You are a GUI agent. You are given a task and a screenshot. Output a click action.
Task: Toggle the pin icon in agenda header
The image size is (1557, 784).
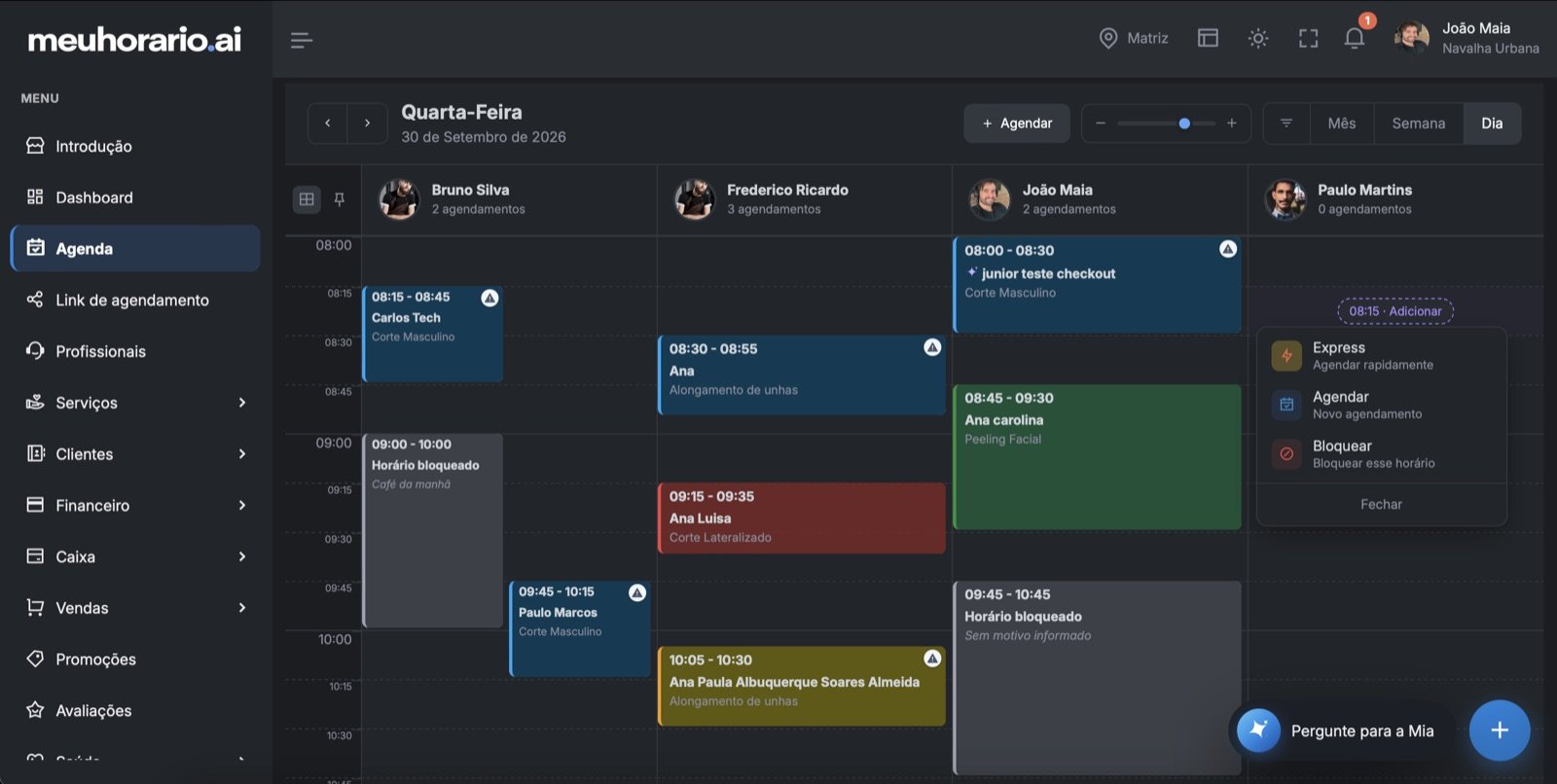point(340,199)
